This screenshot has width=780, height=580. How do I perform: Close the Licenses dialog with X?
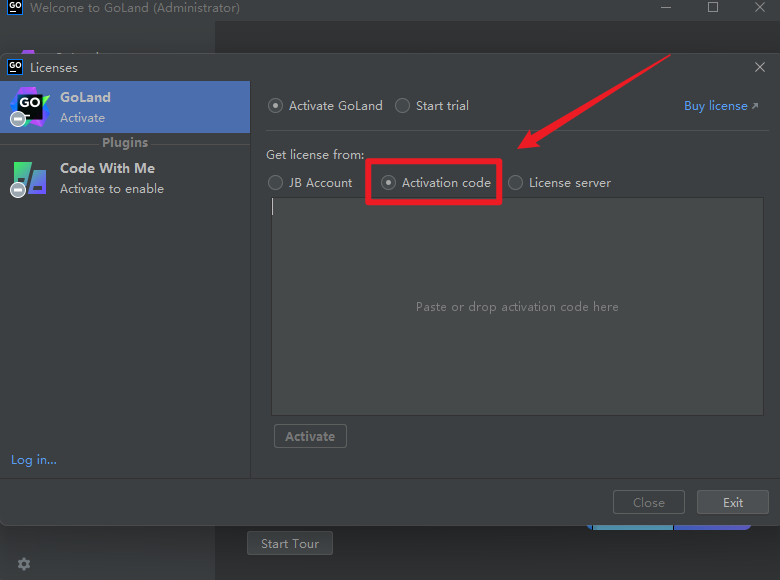point(760,67)
